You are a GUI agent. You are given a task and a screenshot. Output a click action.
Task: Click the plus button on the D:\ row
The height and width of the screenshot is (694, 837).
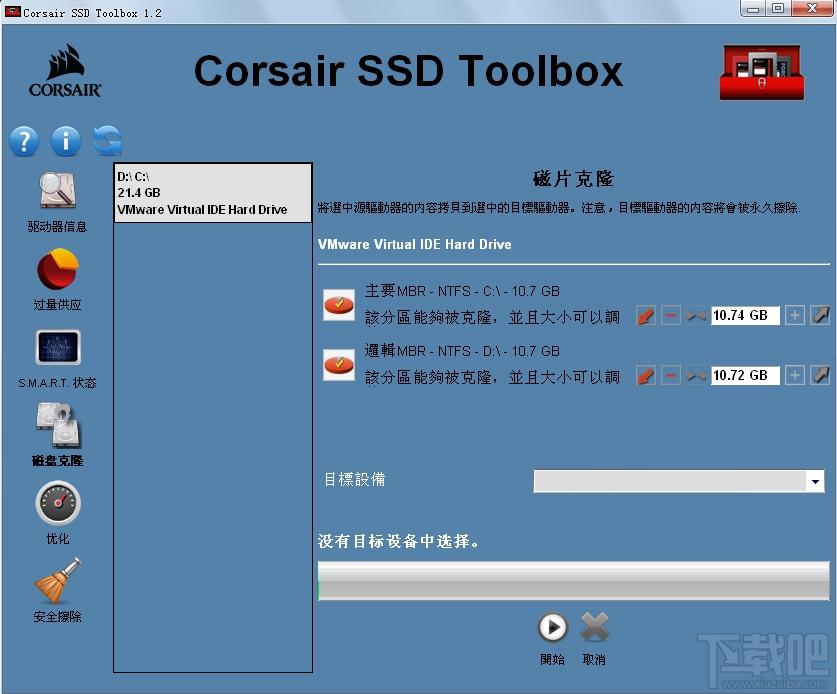click(x=794, y=375)
